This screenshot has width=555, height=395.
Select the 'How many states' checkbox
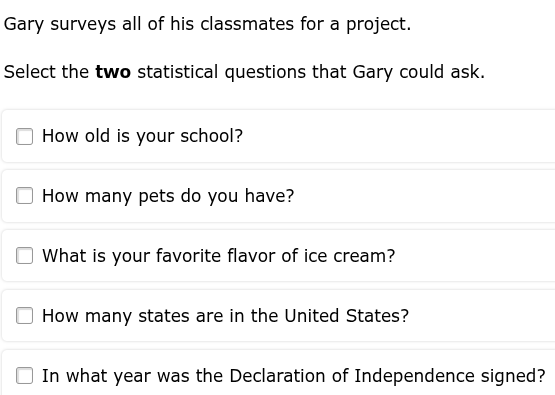pos(24,315)
